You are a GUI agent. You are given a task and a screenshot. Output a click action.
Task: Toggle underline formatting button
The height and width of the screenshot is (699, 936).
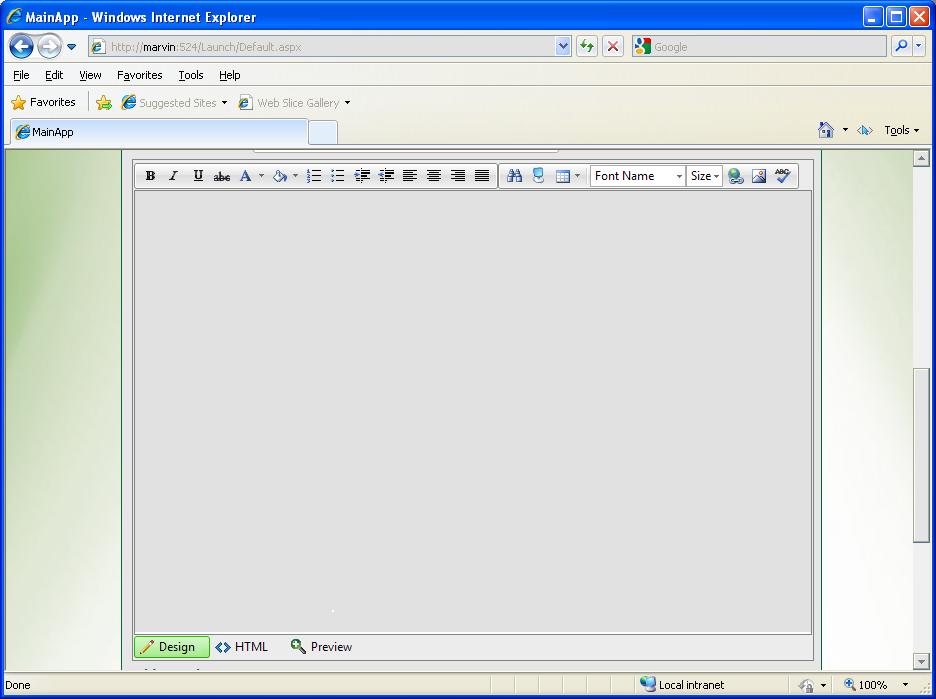tap(198, 175)
